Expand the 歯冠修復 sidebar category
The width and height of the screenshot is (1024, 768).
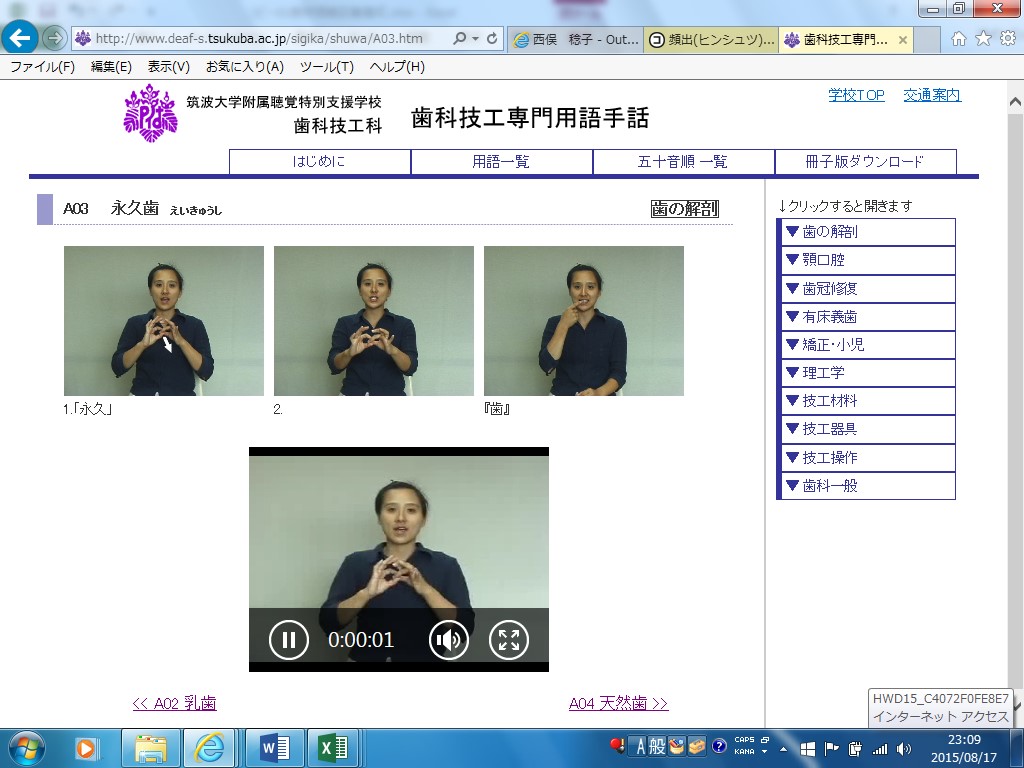[866, 289]
